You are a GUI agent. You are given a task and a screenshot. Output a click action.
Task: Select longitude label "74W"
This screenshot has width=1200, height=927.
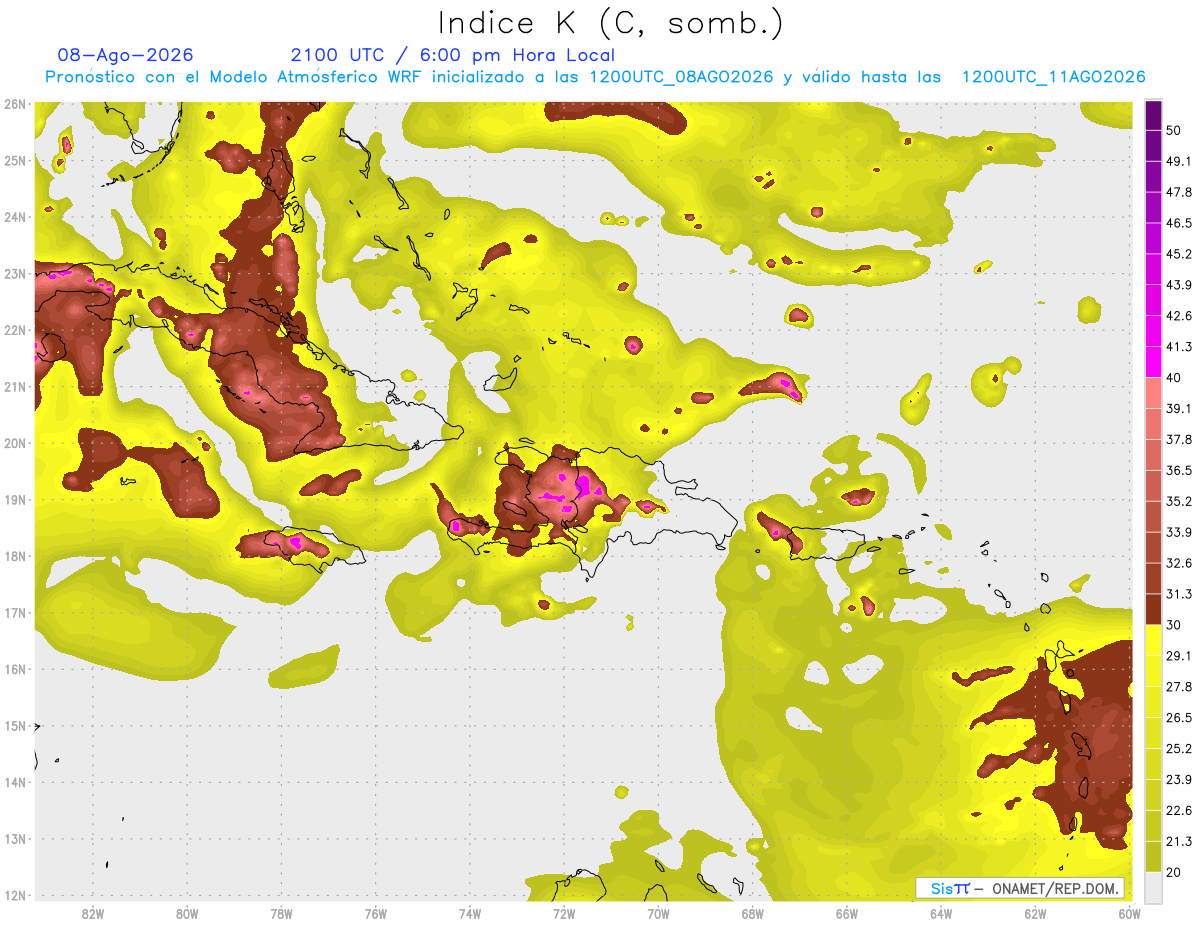click(x=470, y=913)
